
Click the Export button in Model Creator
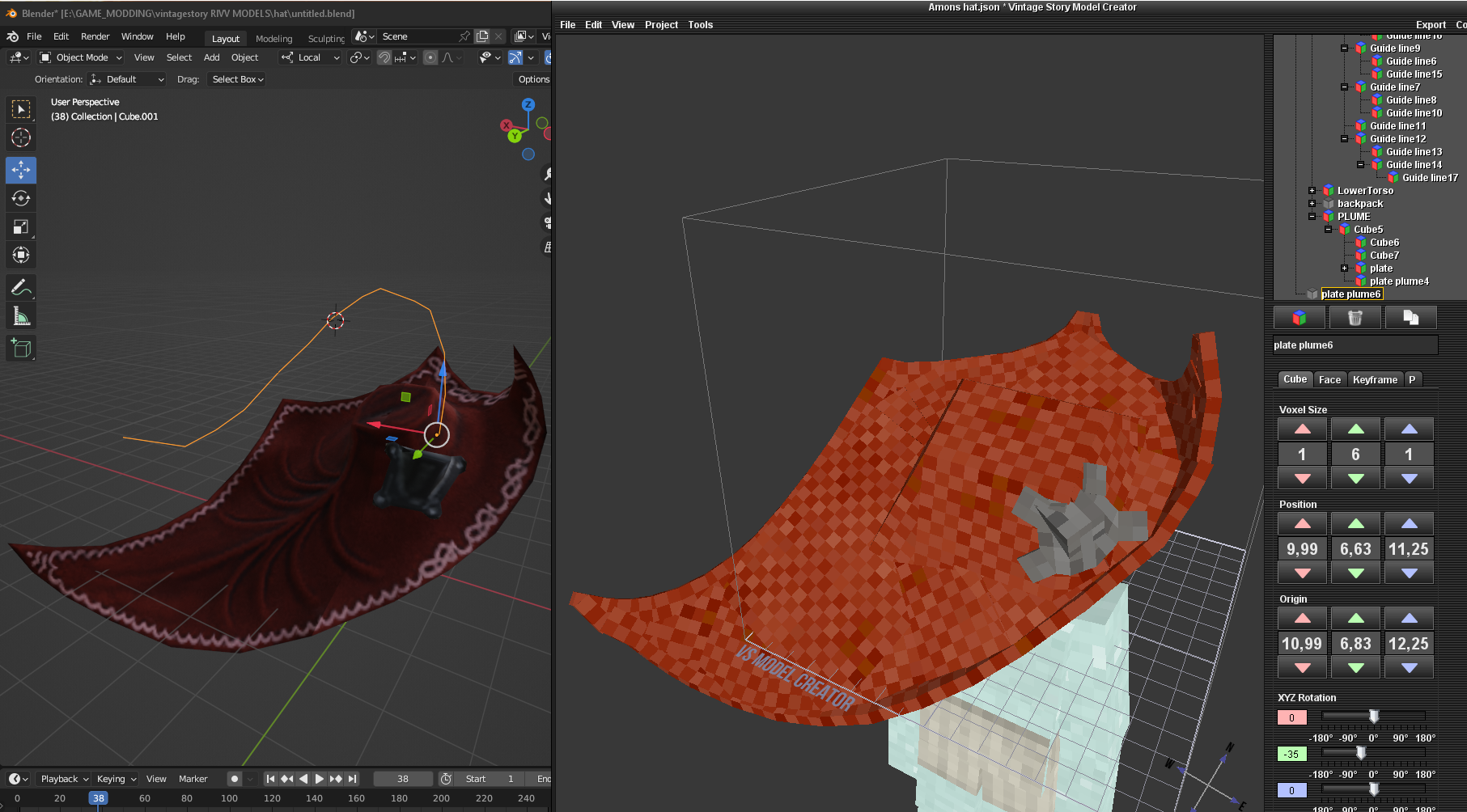[x=1431, y=25]
